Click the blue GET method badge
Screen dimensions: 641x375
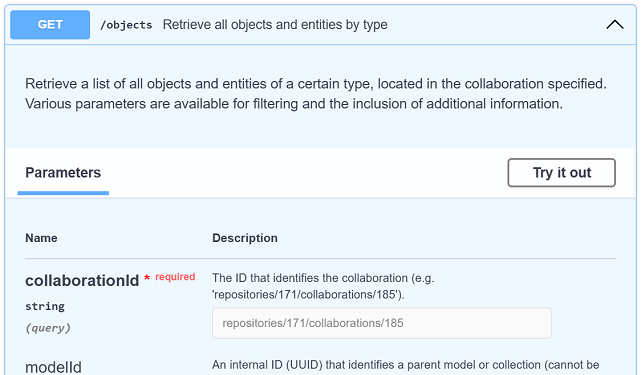coord(50,25)
